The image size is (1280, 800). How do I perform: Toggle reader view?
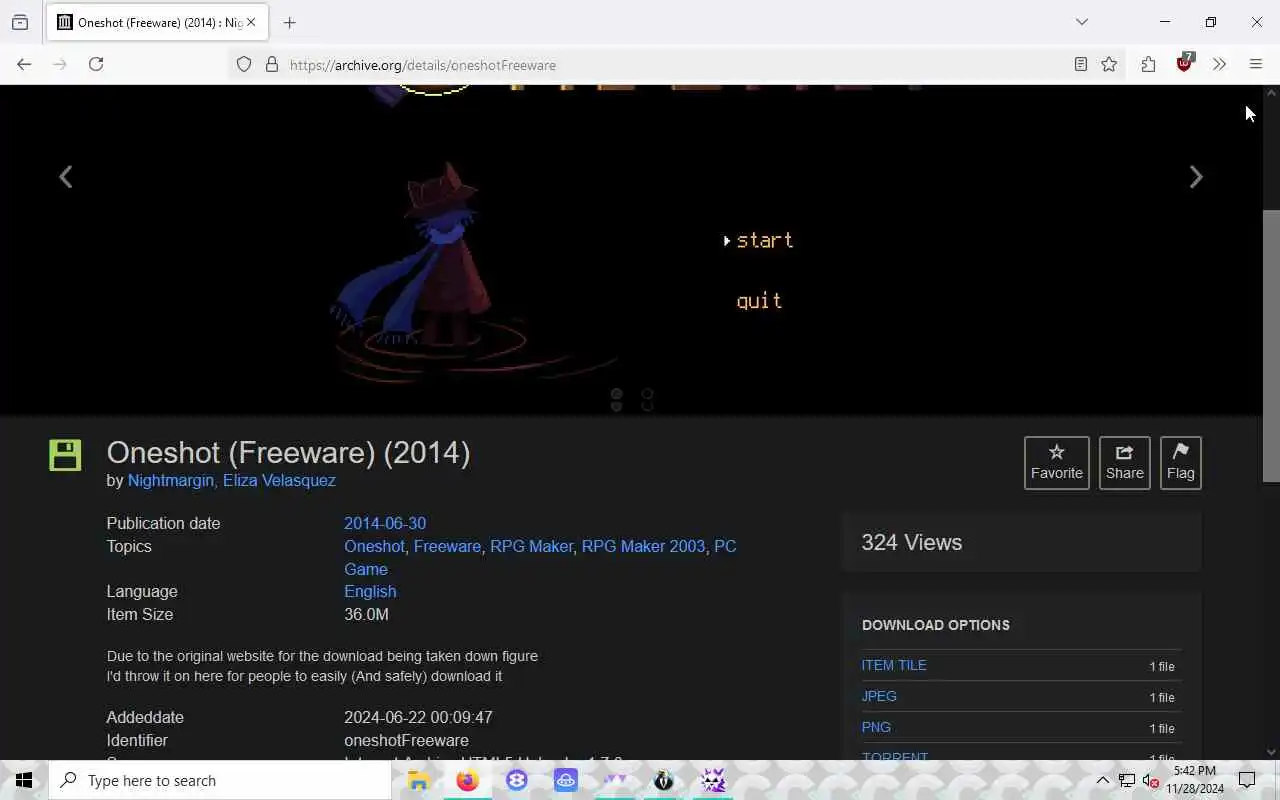[x=1081, y=64]
